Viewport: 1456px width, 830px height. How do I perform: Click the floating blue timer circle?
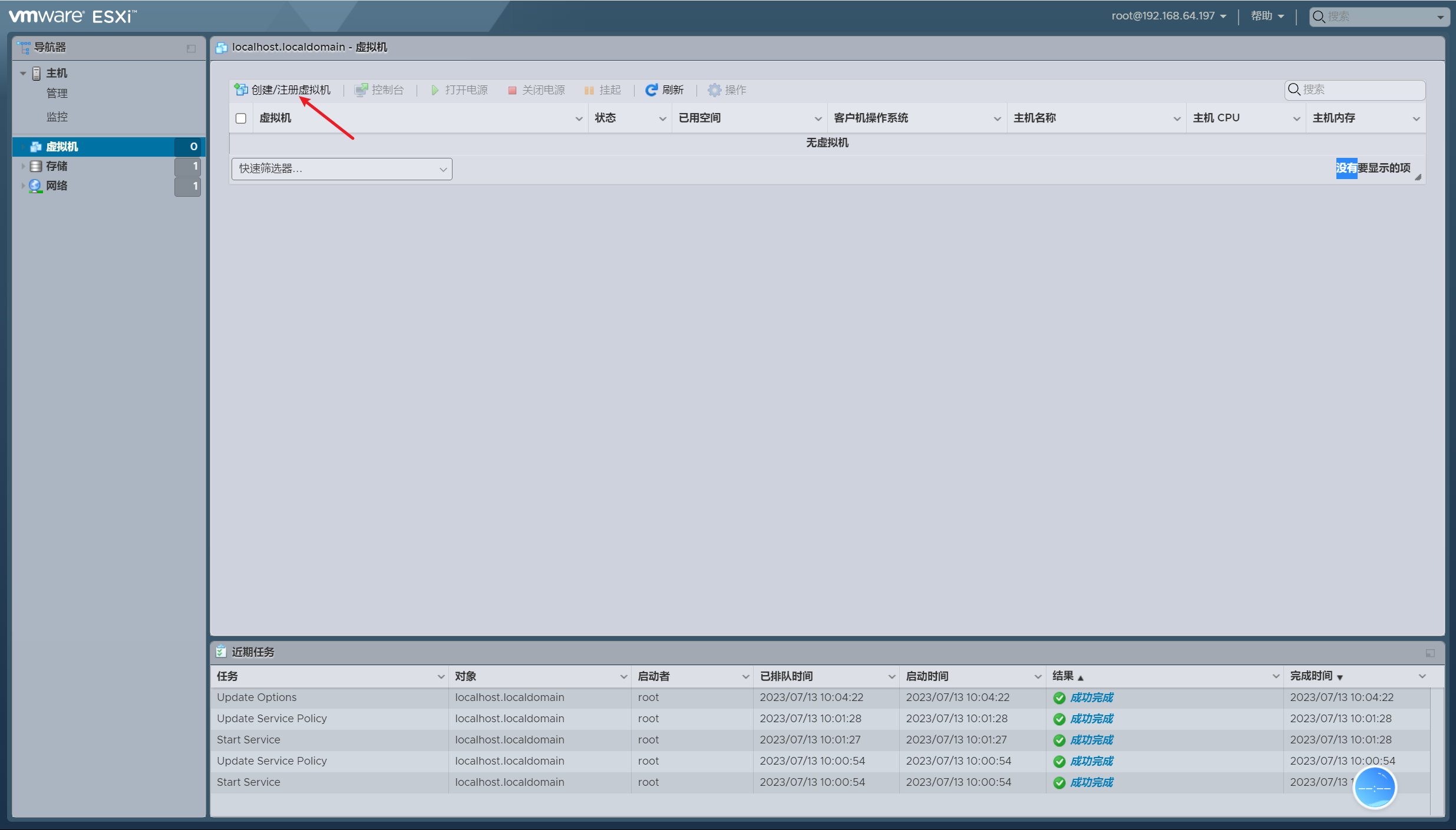(1374, 788)
